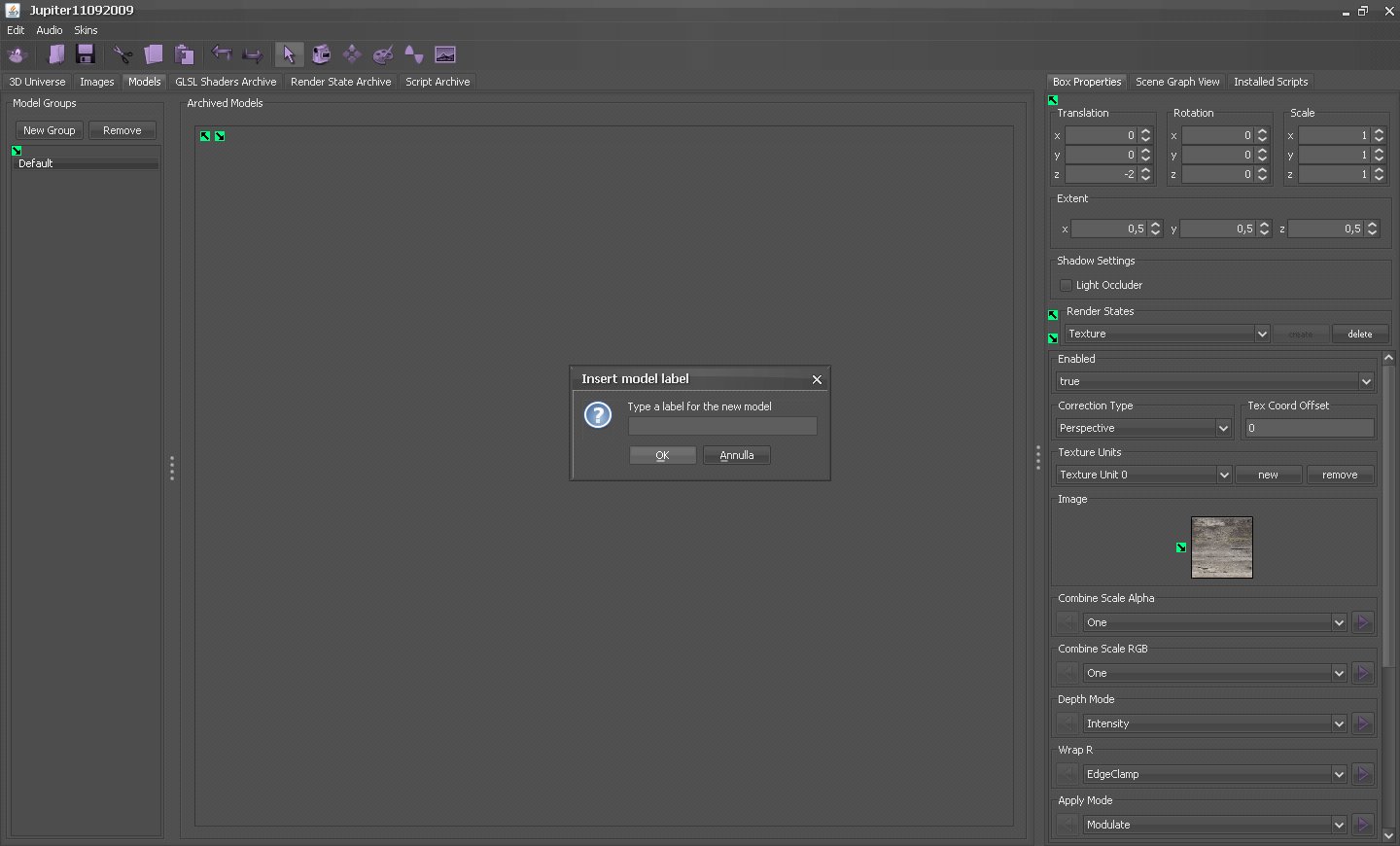Click the video camera toolbar icon
Viewport: 1400px width, 846px height.
[321, 54]
